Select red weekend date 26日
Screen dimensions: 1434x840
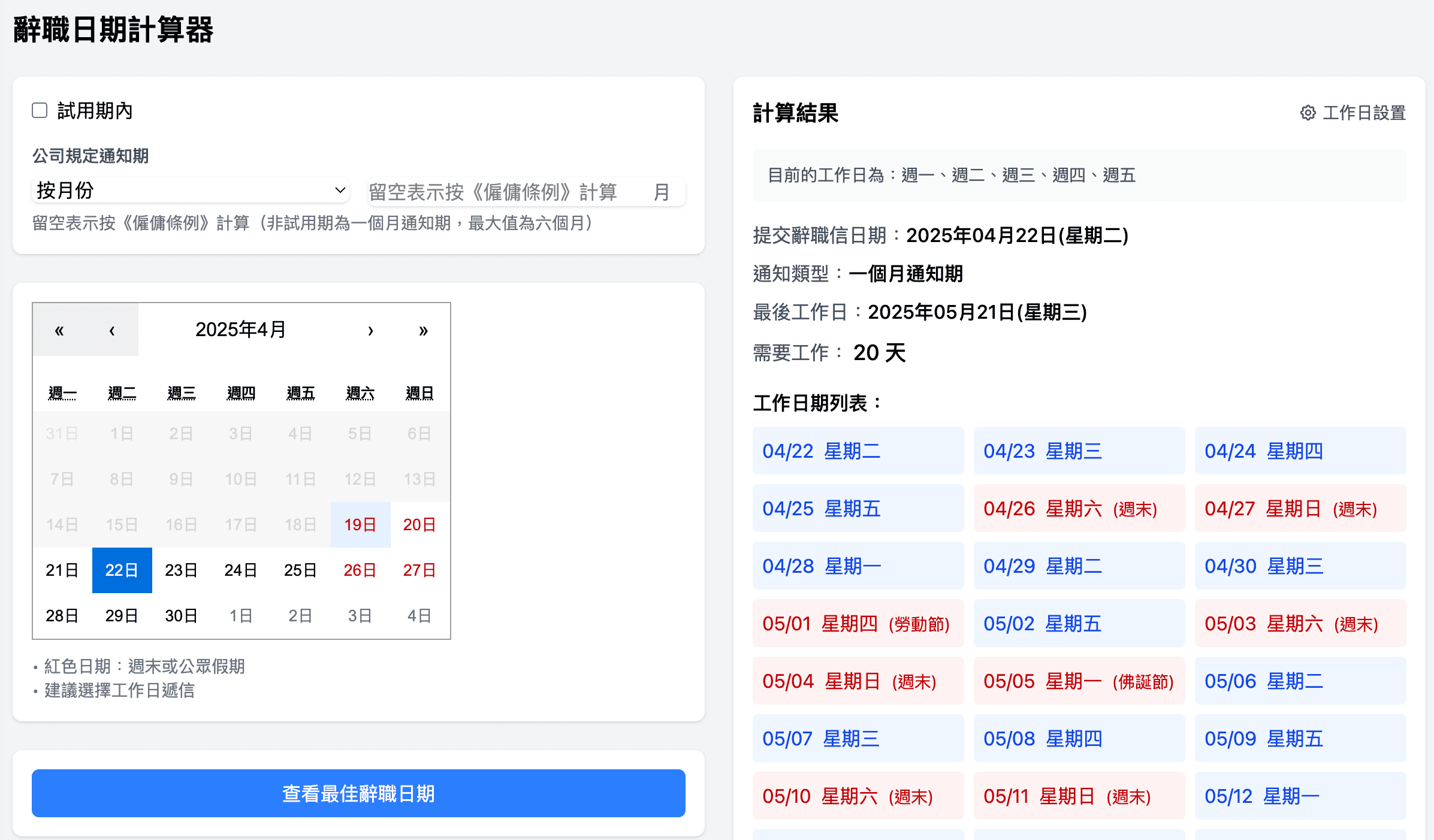coord(360,570)
